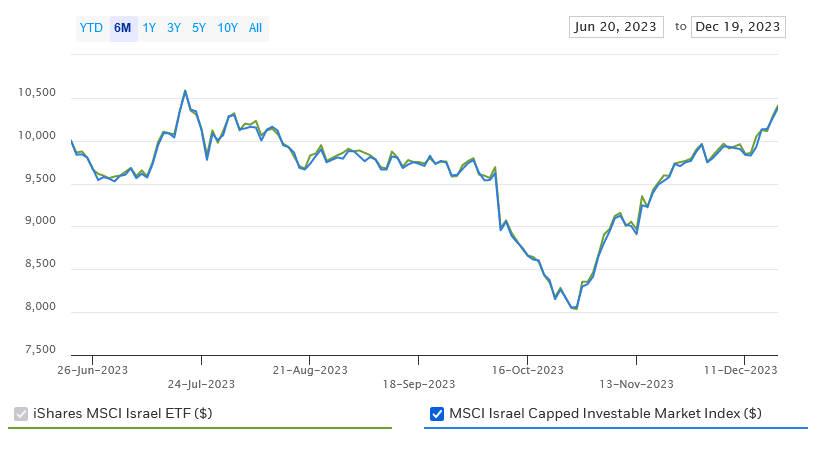Choose the 3Y time range
The image size is (823, 459).
[x=174, y=28]
